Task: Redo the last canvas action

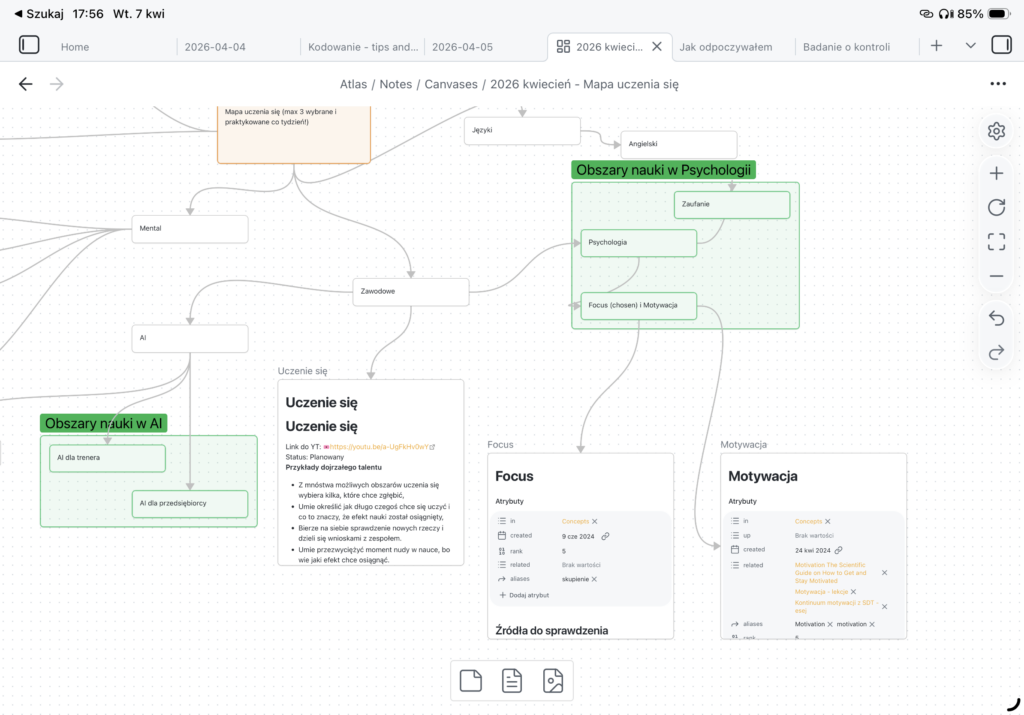Action: [x=996, y=352]
